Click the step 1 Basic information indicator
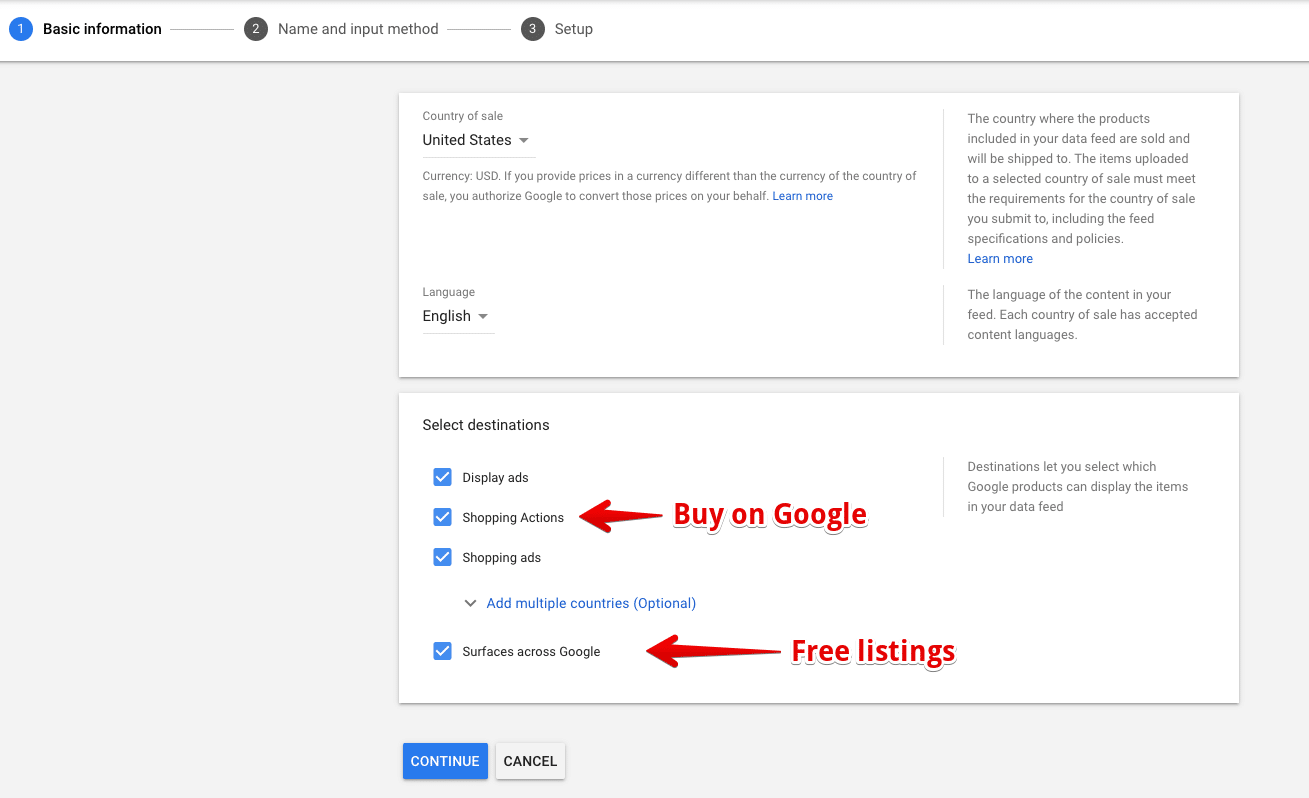Image resolution: width=1309 pixels, height=798 pixels. point(20,29)
